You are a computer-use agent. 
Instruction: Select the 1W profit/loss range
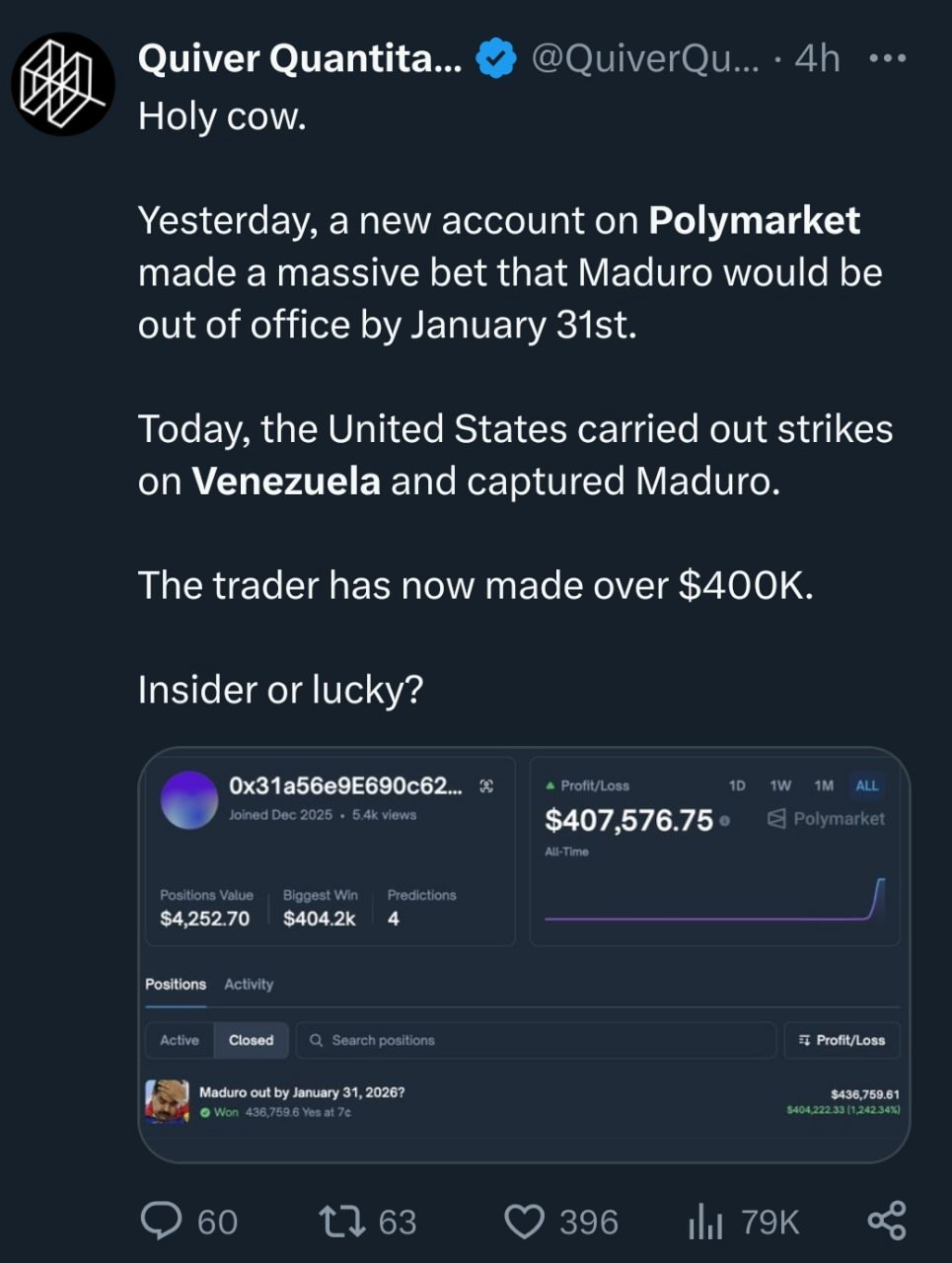(780, 785)
